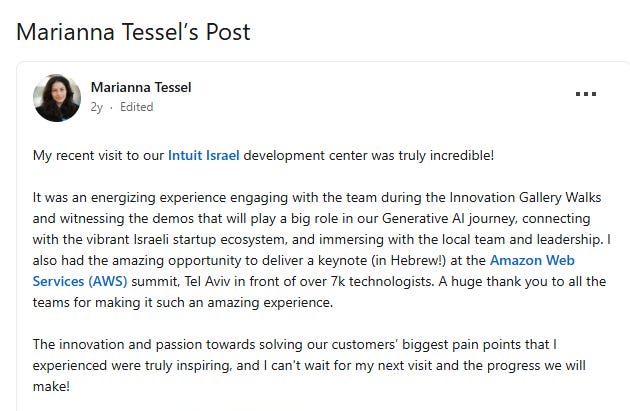Open Marianna Tessel's profile via author name

pyautogui.click(x=140, y=87)
